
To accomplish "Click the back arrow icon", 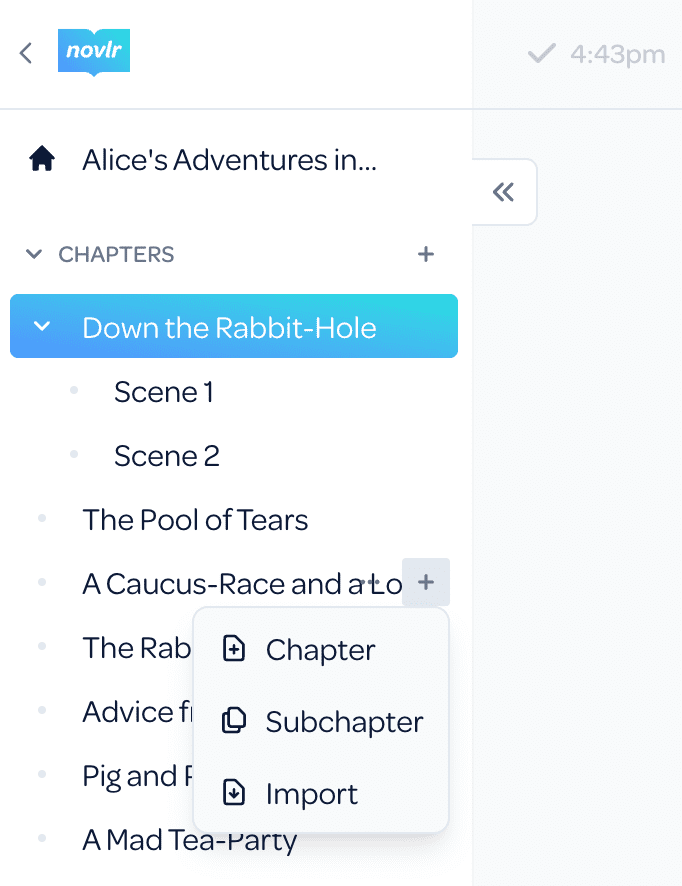I will click(x=25, y=53).
